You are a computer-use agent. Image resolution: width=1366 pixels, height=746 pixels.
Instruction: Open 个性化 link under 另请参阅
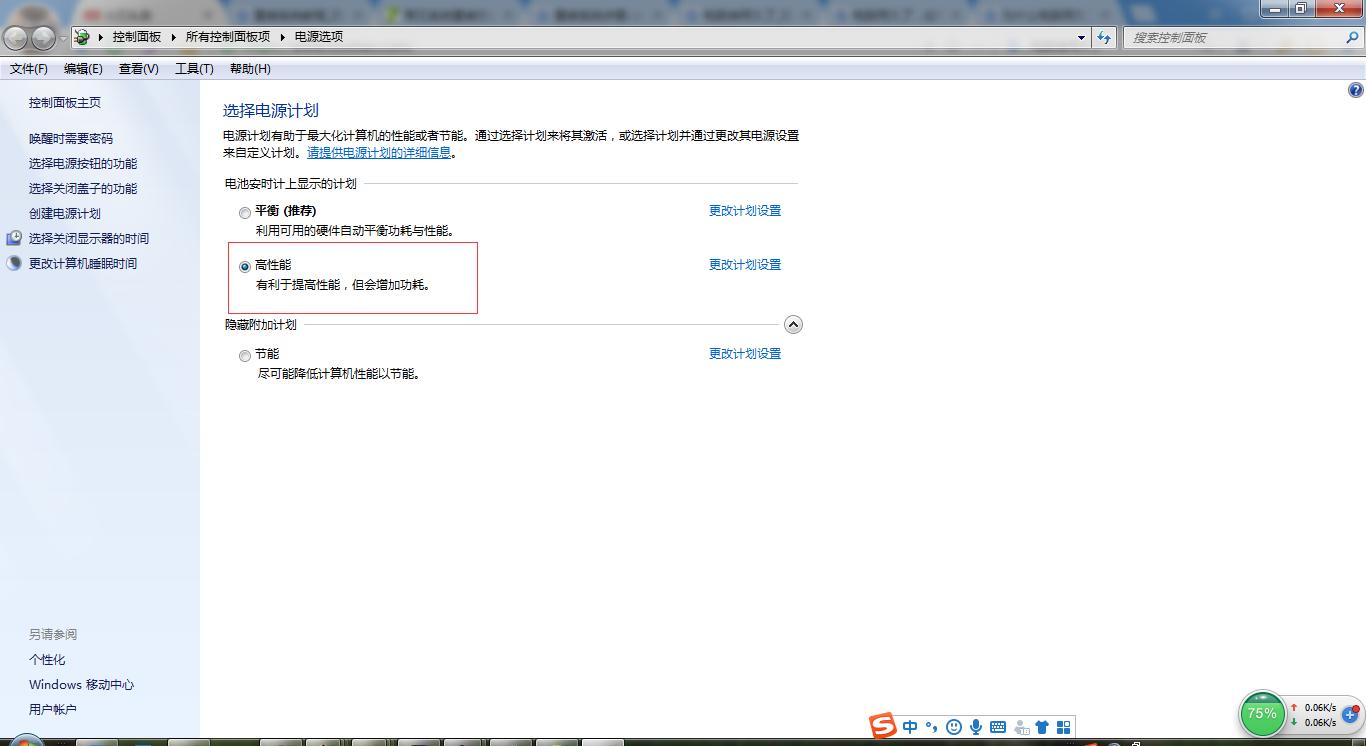[47, 660]
